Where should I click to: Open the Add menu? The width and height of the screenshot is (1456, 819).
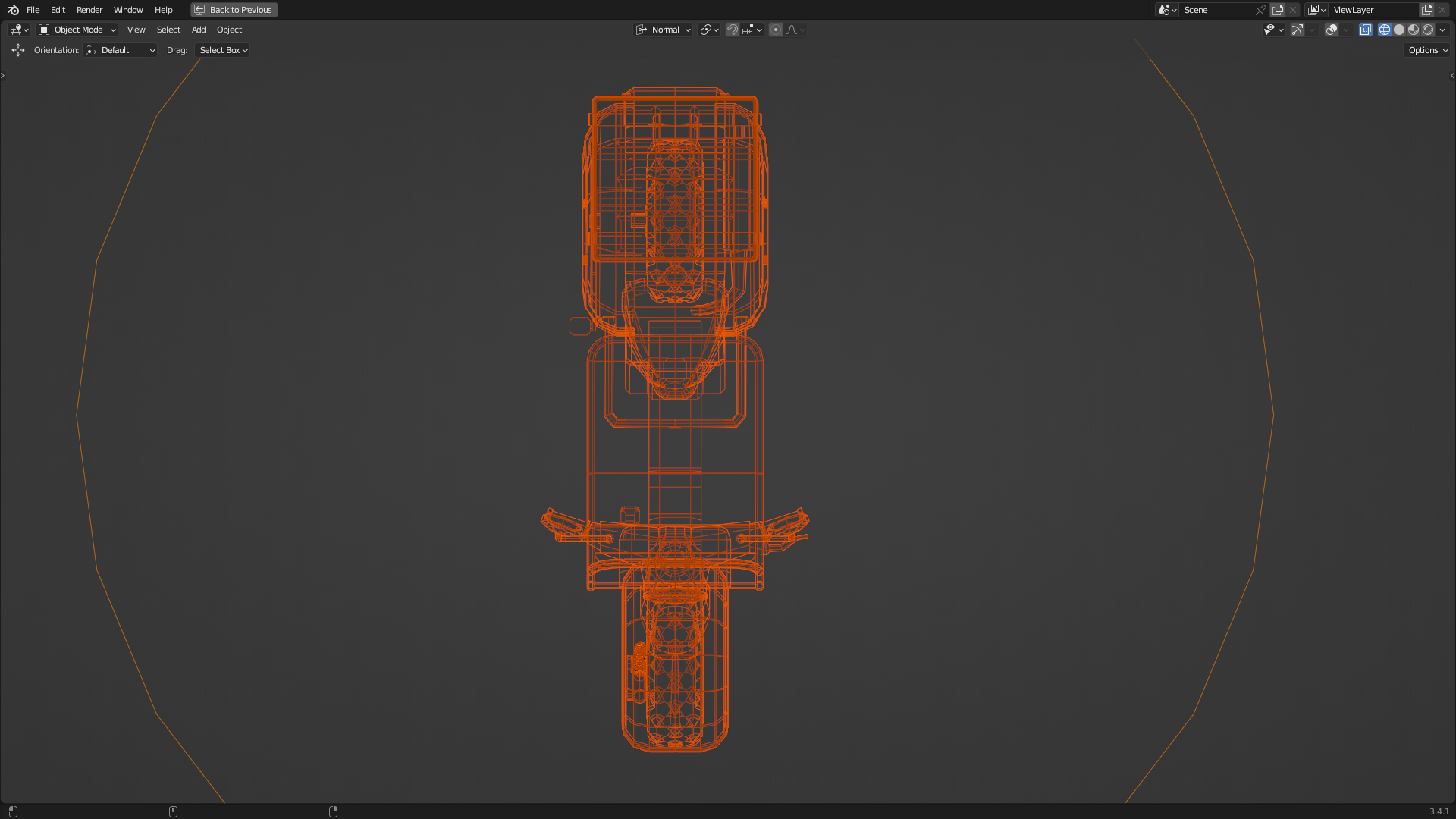click(x=199, y=30)
